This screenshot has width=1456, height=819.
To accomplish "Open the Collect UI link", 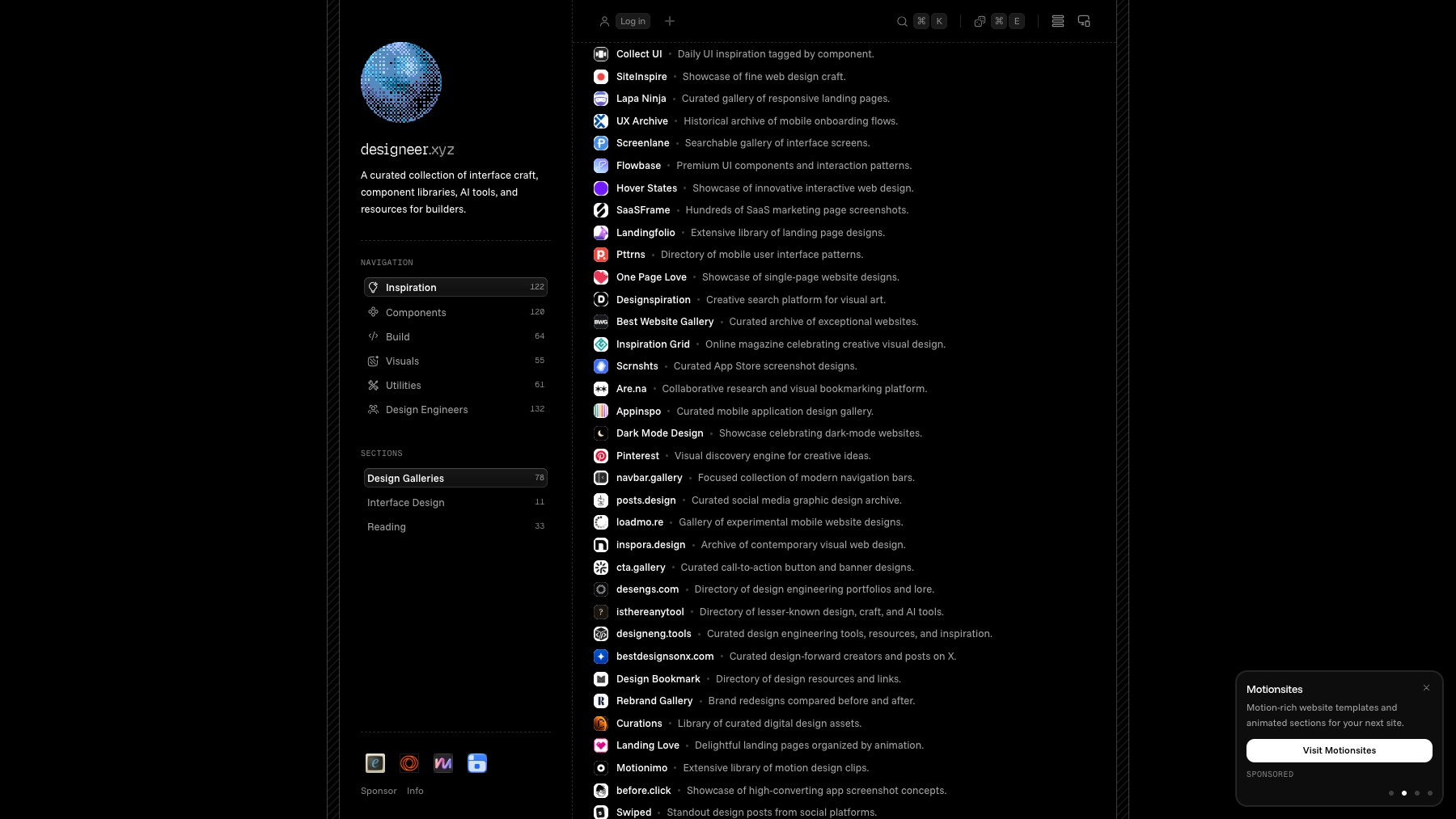I will click(639, 54).
